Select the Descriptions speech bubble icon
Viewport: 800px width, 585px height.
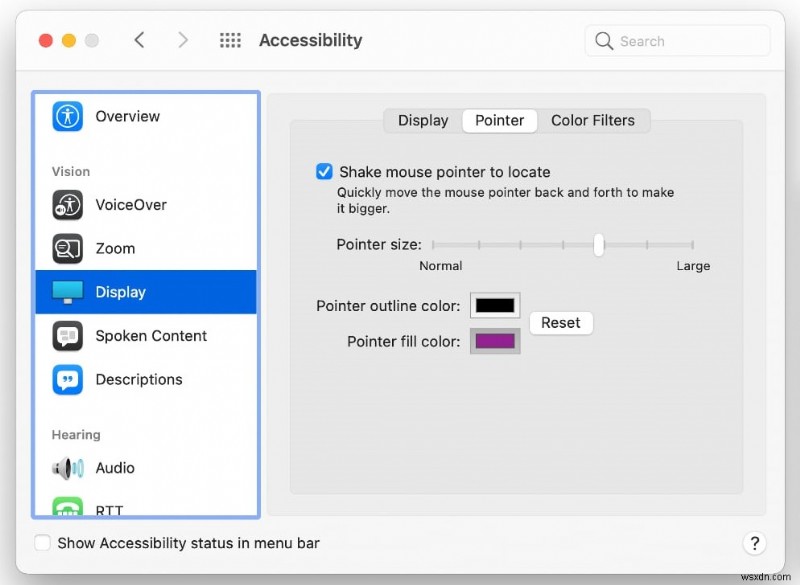68,380
